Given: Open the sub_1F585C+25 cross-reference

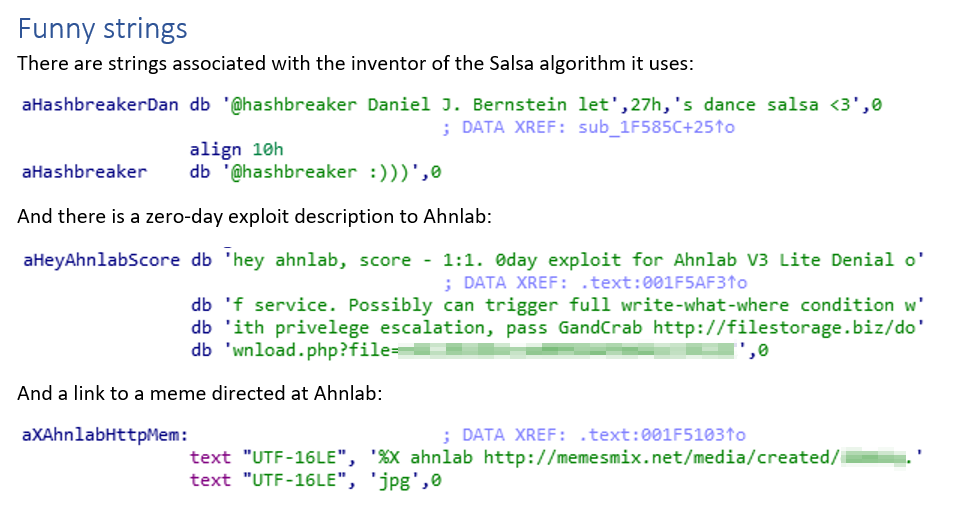Looking at the screenshot, I should 656,127.
